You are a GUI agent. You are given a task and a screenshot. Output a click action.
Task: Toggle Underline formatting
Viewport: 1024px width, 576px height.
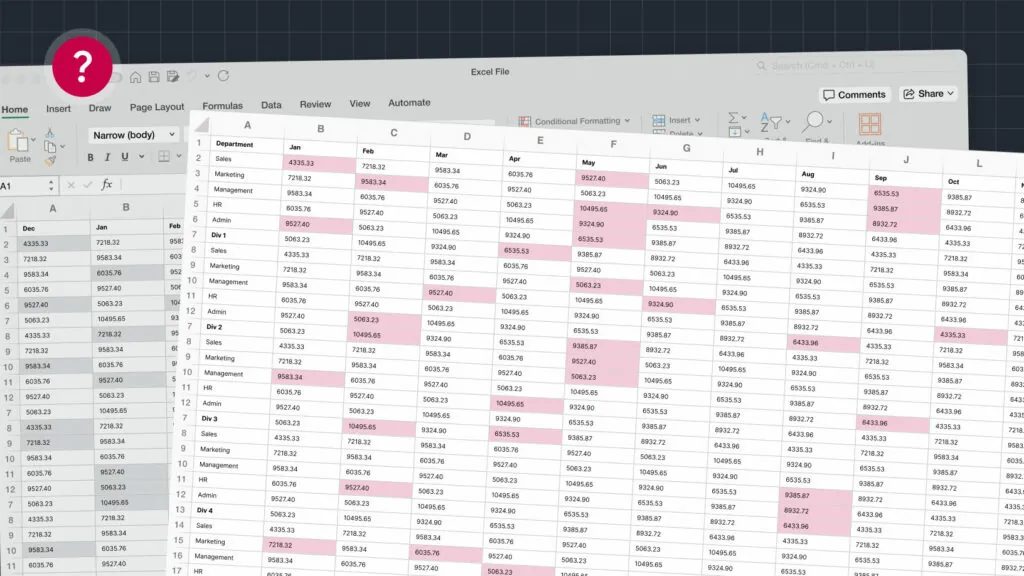tap(125, 157)
